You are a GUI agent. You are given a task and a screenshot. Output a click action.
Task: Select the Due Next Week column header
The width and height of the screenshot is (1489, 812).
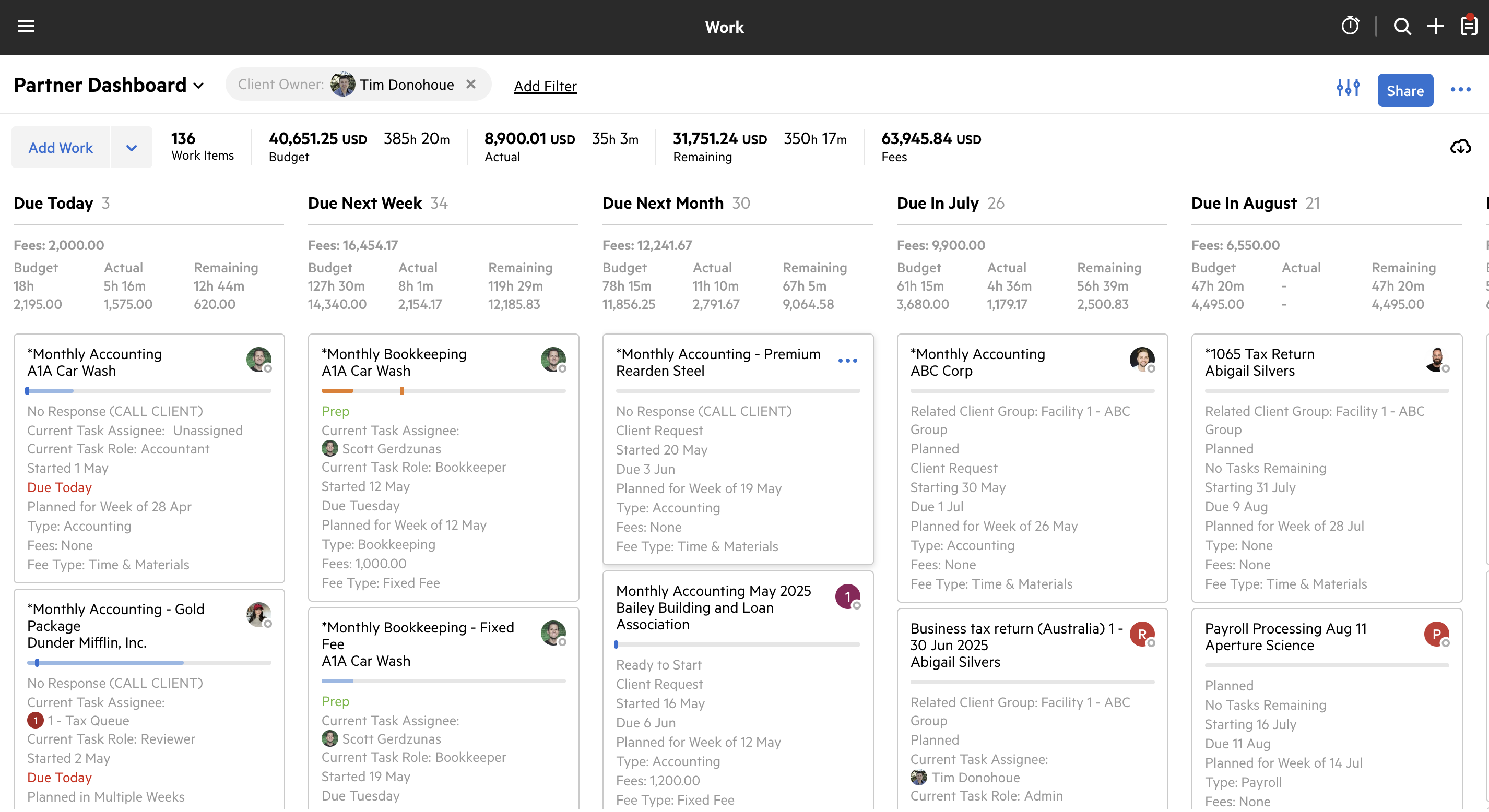click(365, 204)
